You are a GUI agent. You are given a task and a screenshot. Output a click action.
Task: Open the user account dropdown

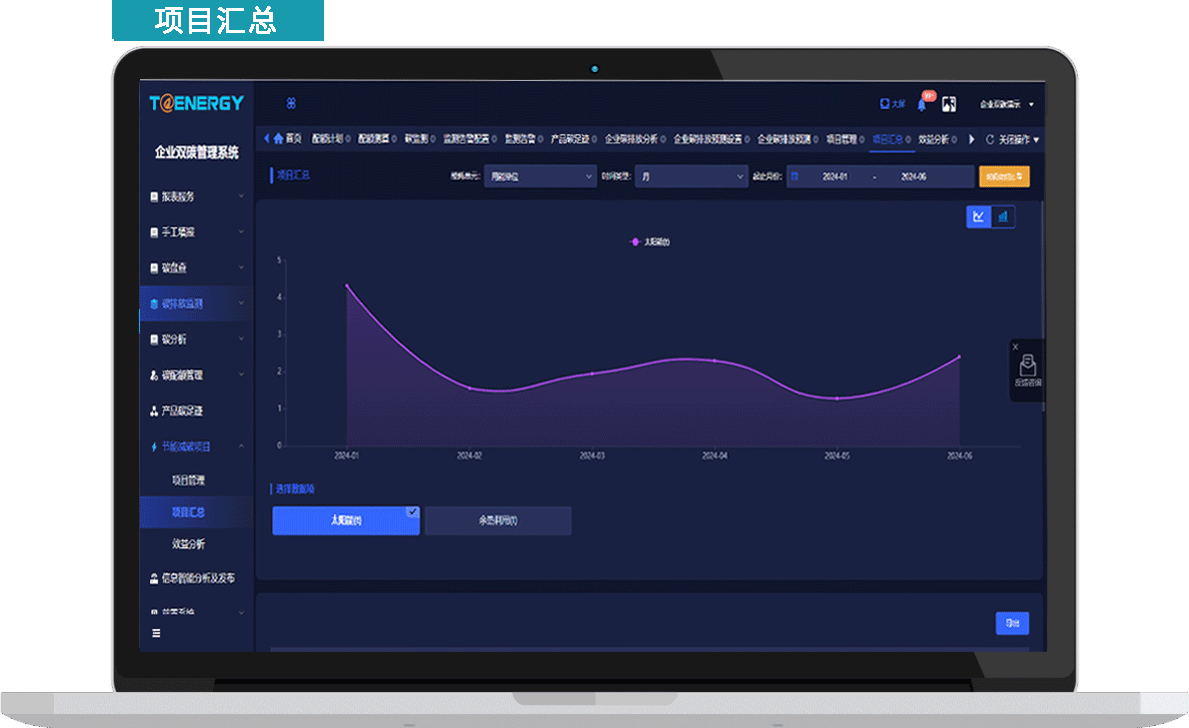coord(1007,105)
